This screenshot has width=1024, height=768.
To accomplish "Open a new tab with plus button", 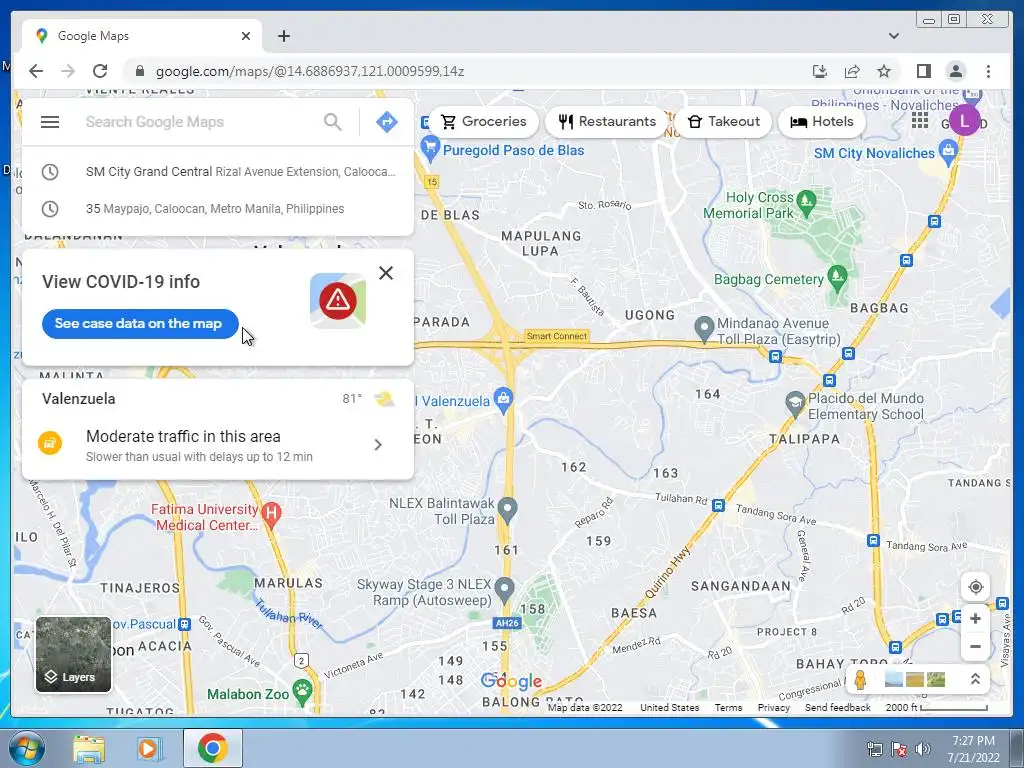I will pos(283,36).
